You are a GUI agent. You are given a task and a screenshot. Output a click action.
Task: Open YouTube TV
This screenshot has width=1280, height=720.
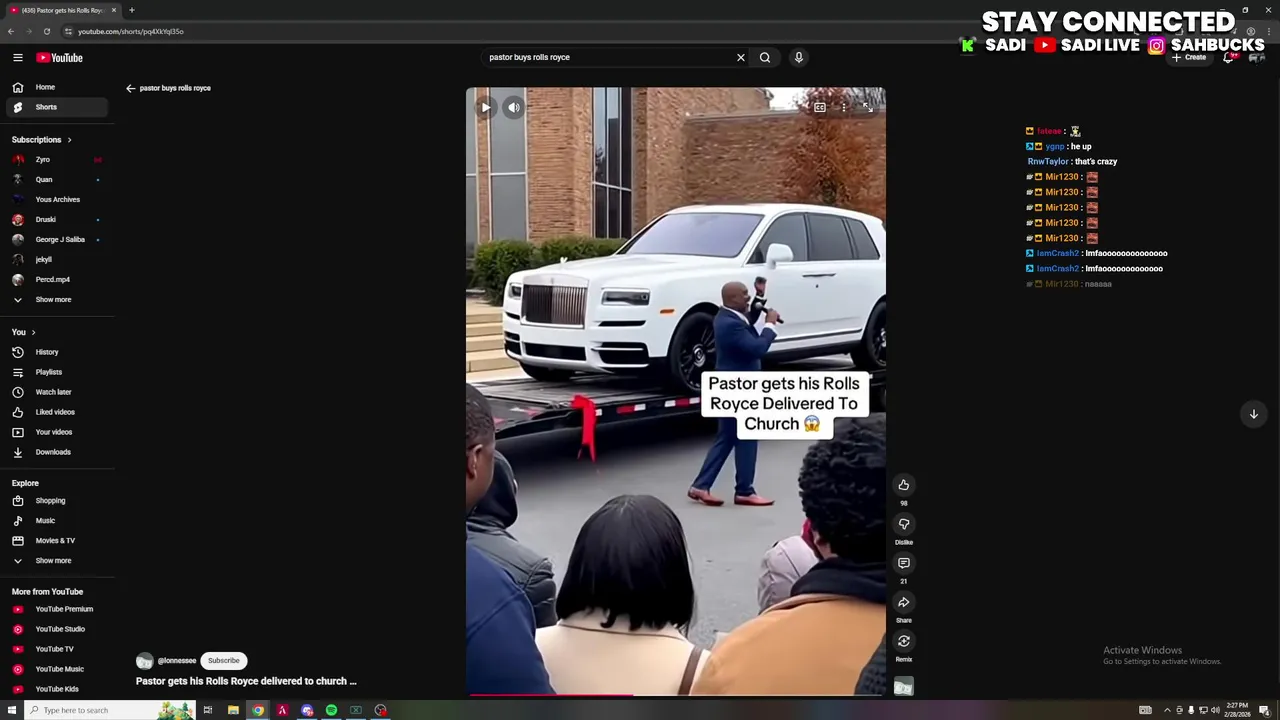click(57, 649)
